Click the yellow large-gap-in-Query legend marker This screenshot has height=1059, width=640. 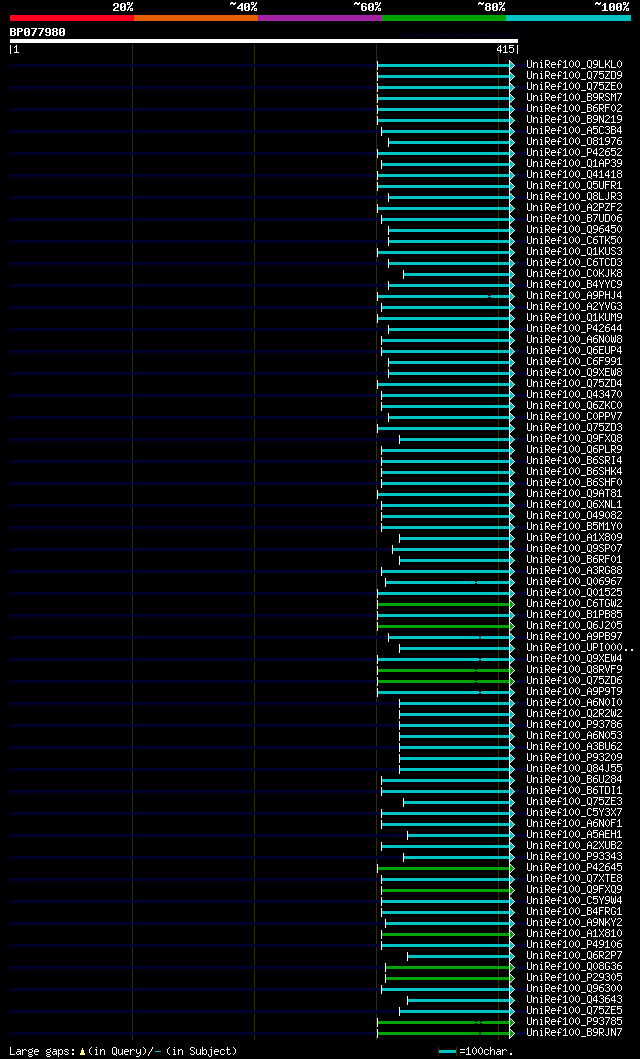(x=82, y=1052)
